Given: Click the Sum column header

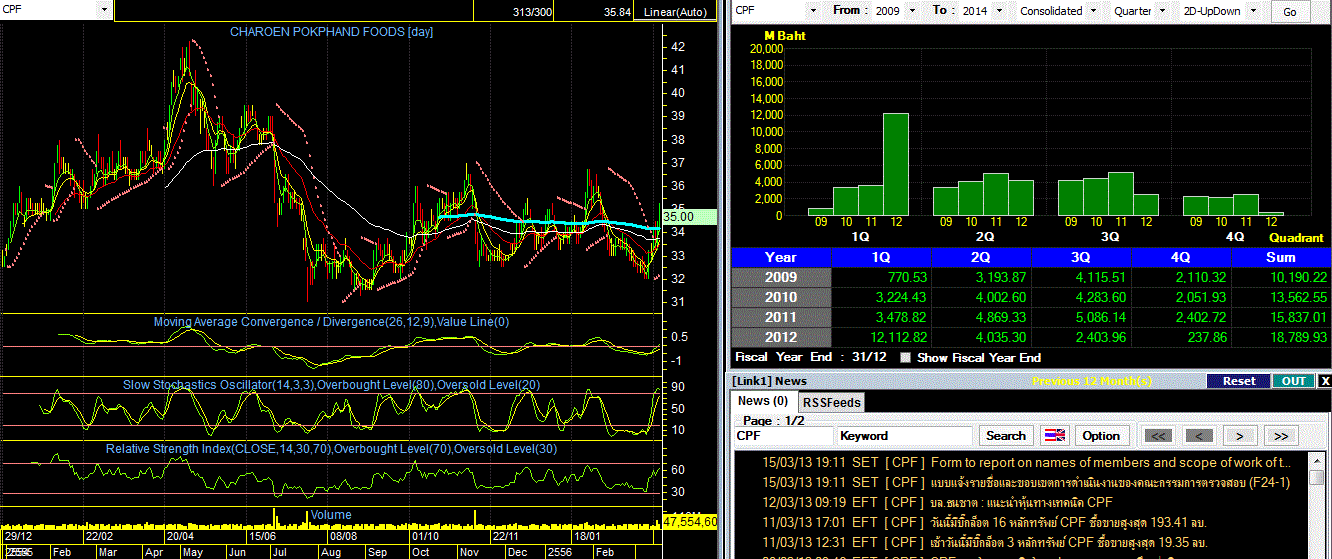Looking at the screenshot, I should tap(1281, 257).
